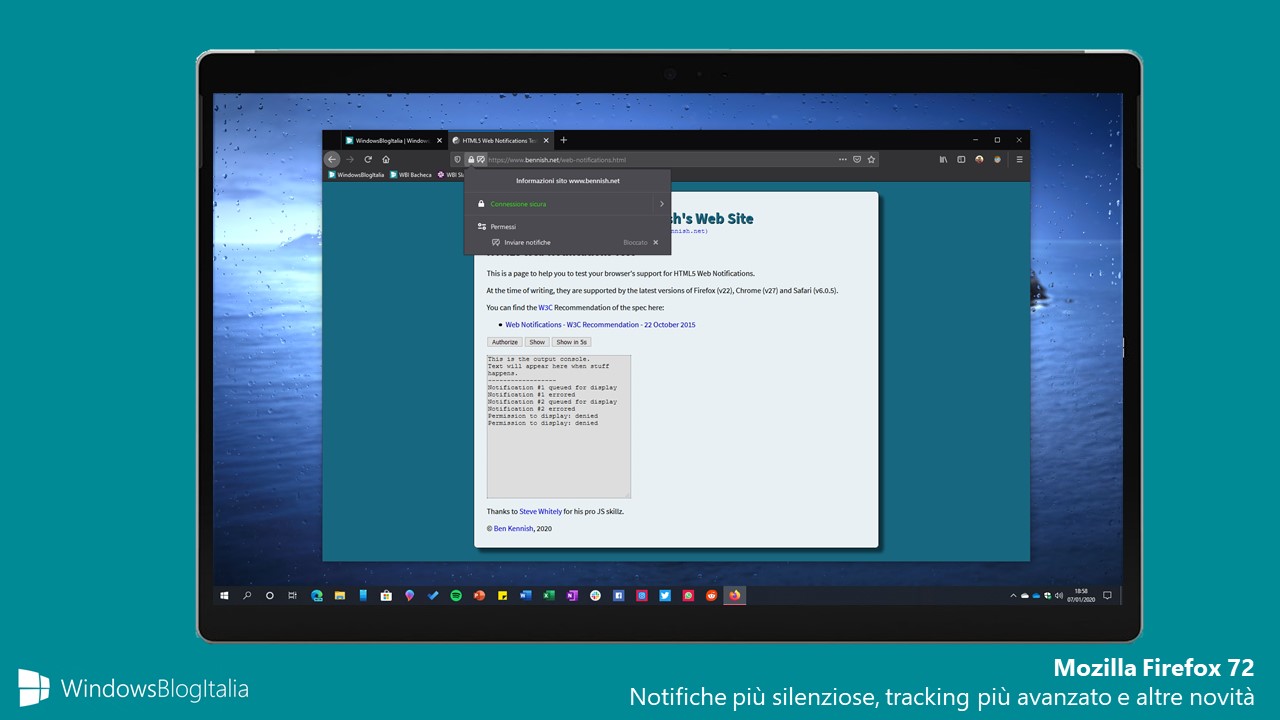Viewport: 1280px width, 720px height.
Task: Open Slack from taskbar
Action: click(595, 595)
